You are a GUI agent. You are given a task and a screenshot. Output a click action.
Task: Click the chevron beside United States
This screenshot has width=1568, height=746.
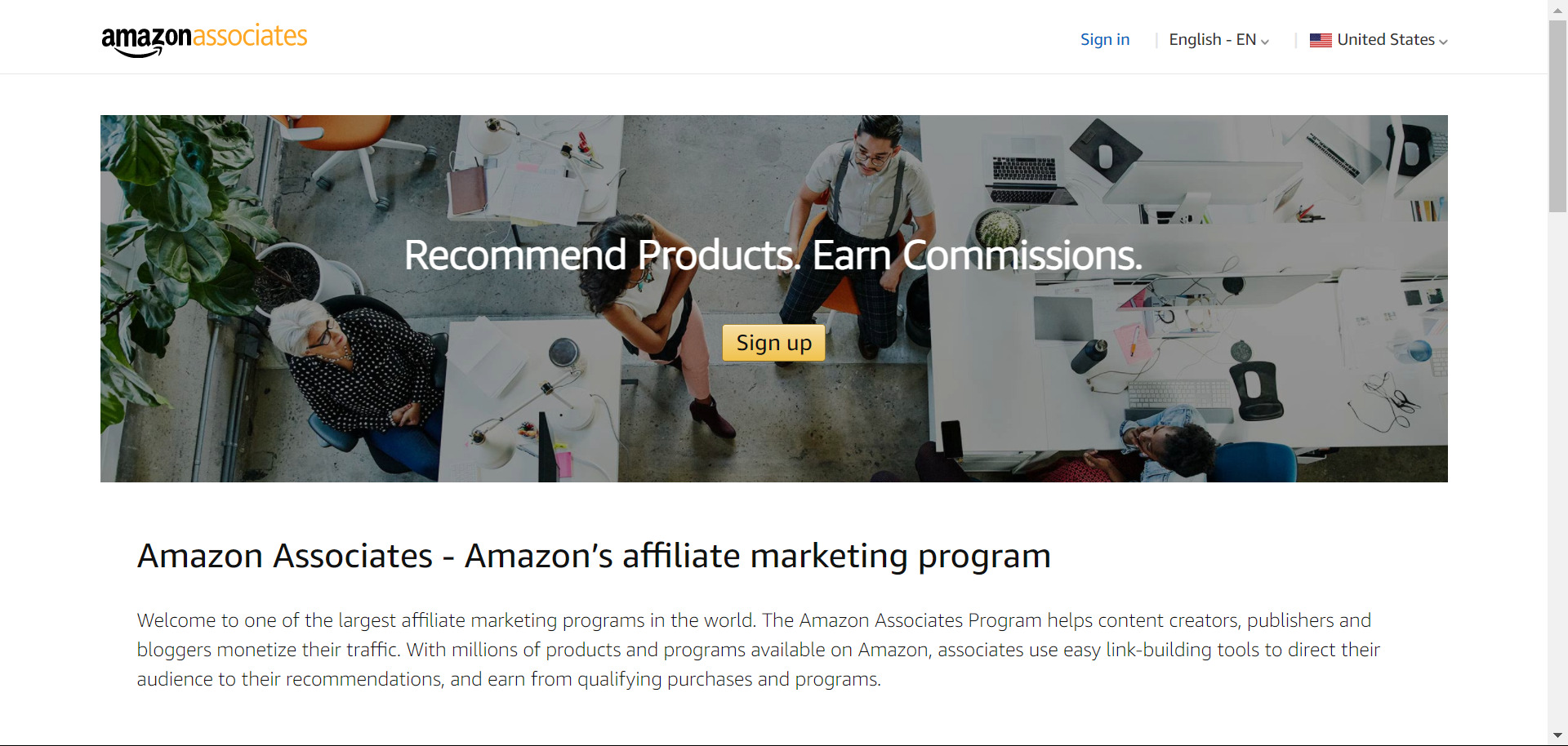pyautogui.click(x=1443, y=42)
